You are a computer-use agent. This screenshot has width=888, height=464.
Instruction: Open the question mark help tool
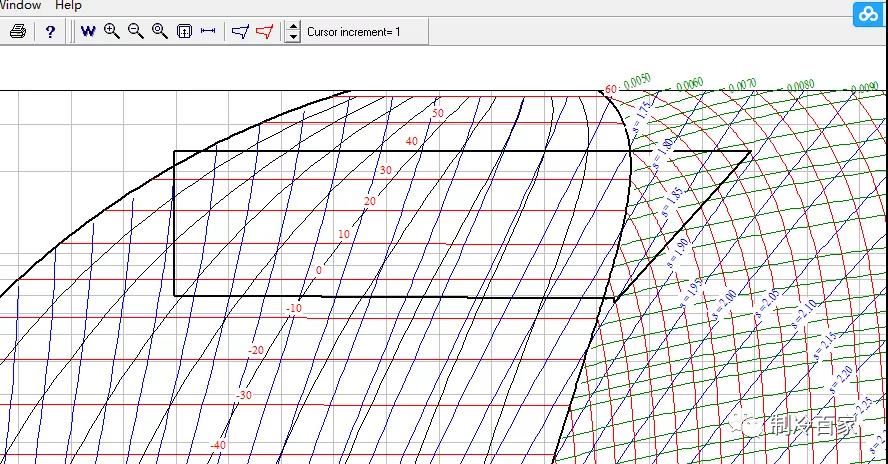click(x=50, y=31)
